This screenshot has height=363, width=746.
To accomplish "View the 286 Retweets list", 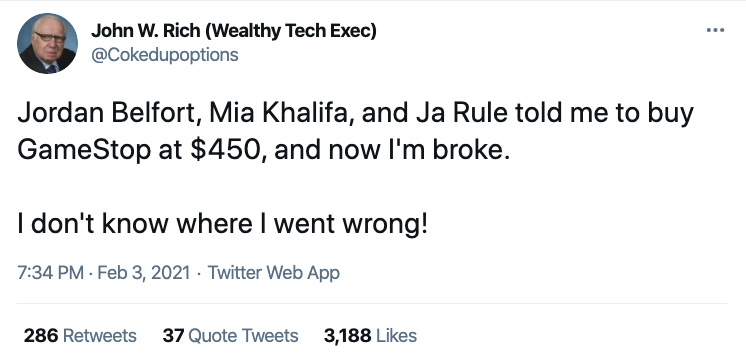I will tap(80, 336).
